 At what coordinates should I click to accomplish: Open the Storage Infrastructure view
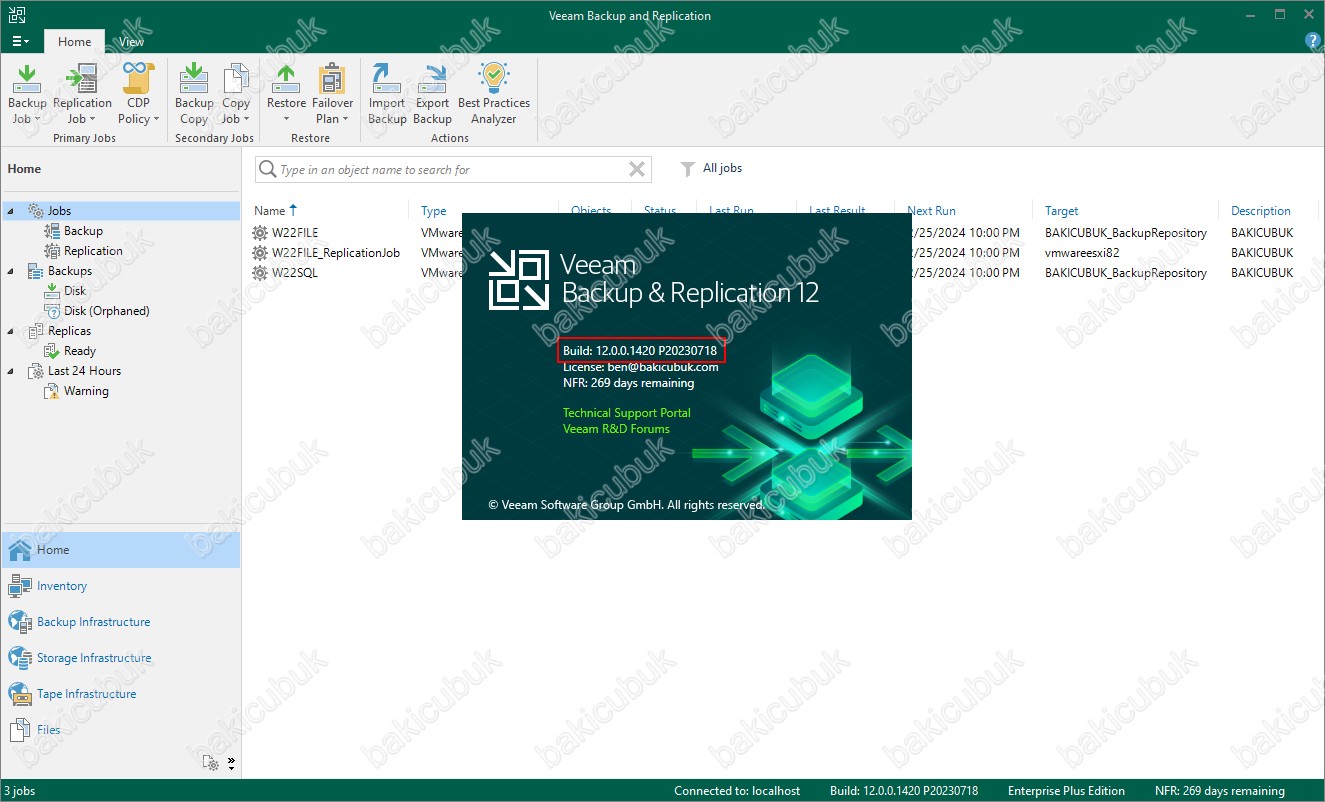pyautogui.click(x=94, y=658)
